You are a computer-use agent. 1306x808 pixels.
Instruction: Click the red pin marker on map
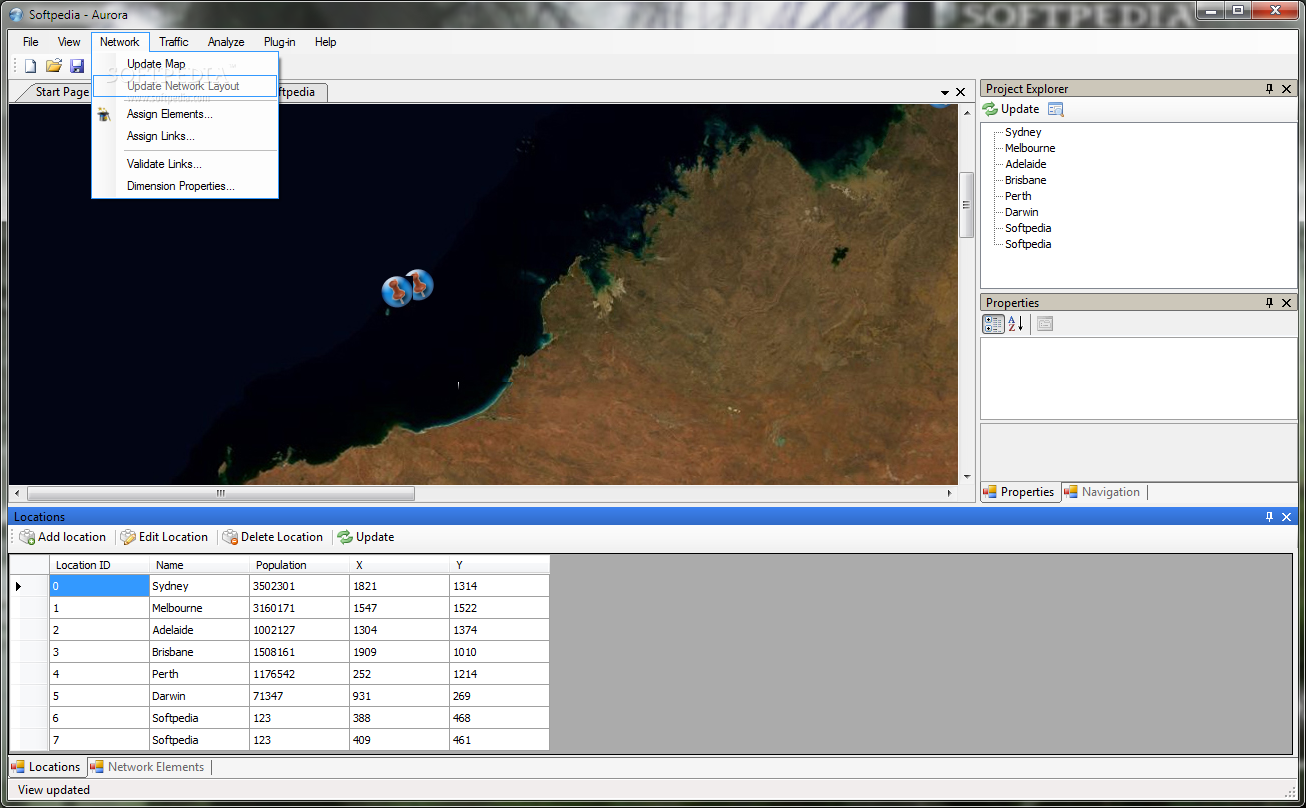(x=398, y=291)
